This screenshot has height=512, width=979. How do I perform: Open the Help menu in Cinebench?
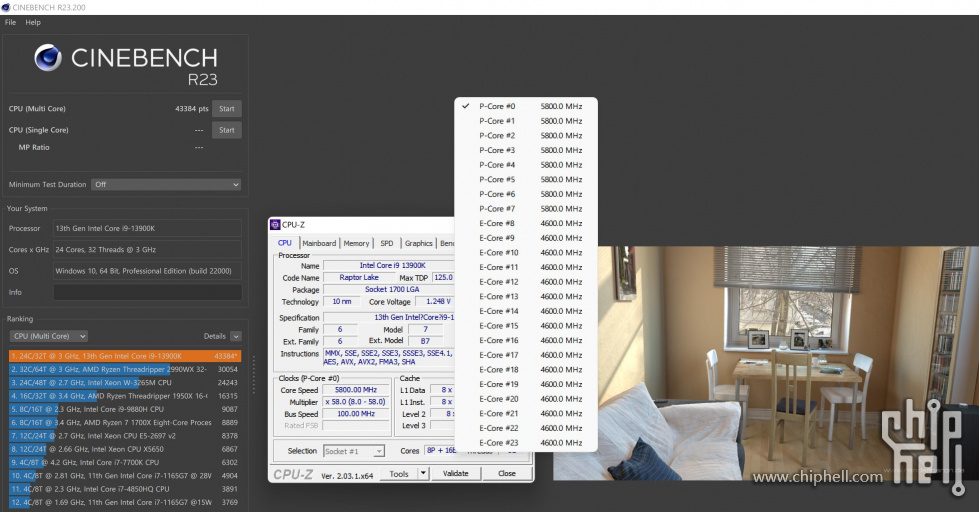pos(32,22)
